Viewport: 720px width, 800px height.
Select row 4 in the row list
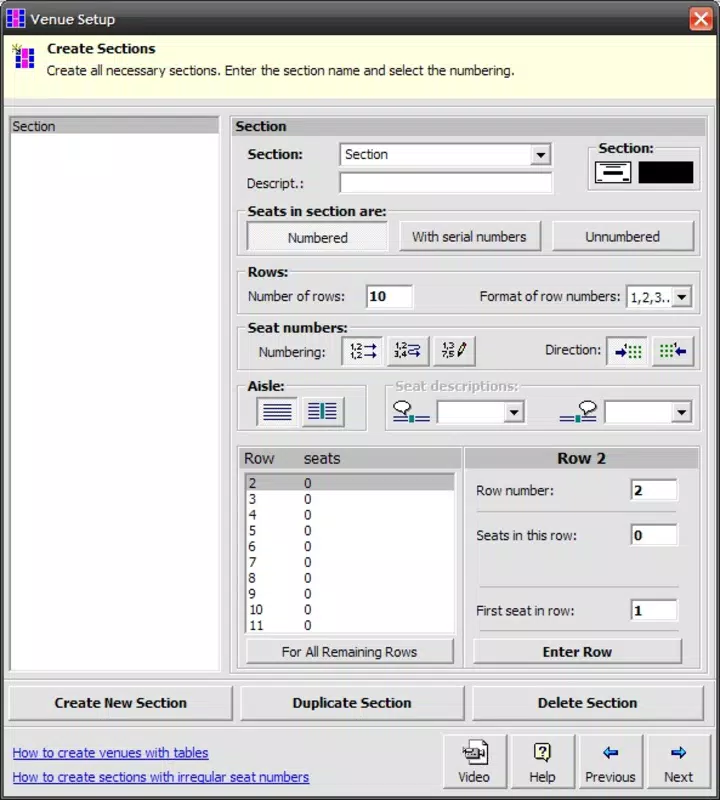tap(350, 514)
